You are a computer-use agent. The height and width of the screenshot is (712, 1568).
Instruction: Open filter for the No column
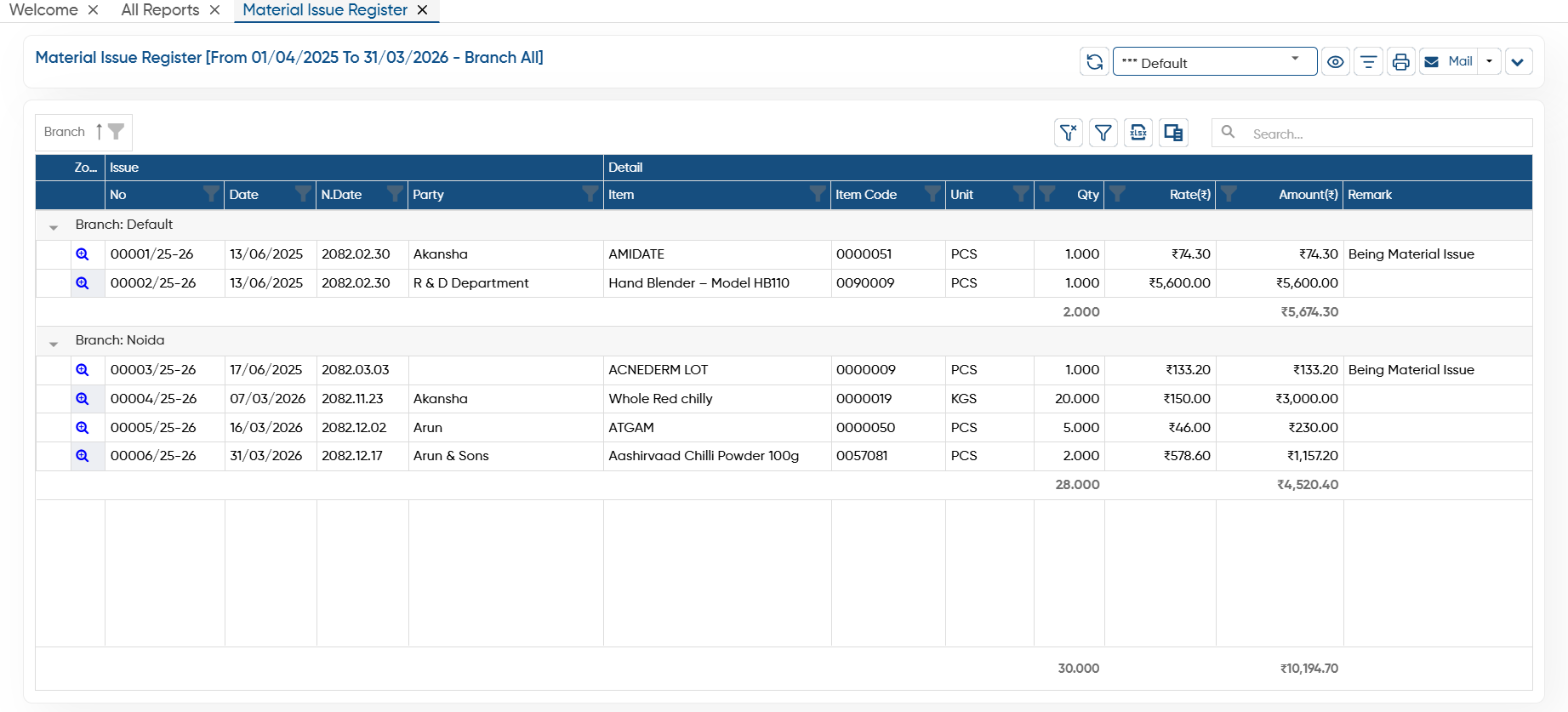[211, 194]
